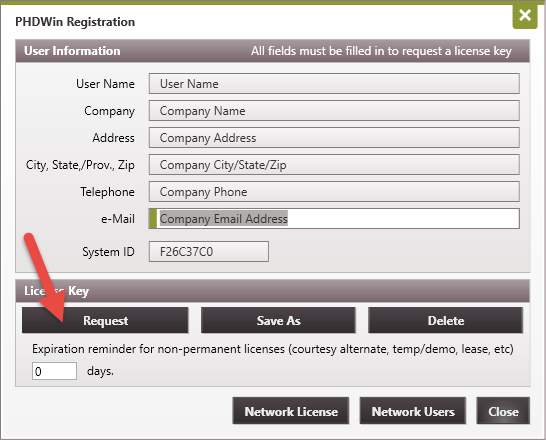Select the Company Address field
546x440 pixels.
(x=334, y=138)
